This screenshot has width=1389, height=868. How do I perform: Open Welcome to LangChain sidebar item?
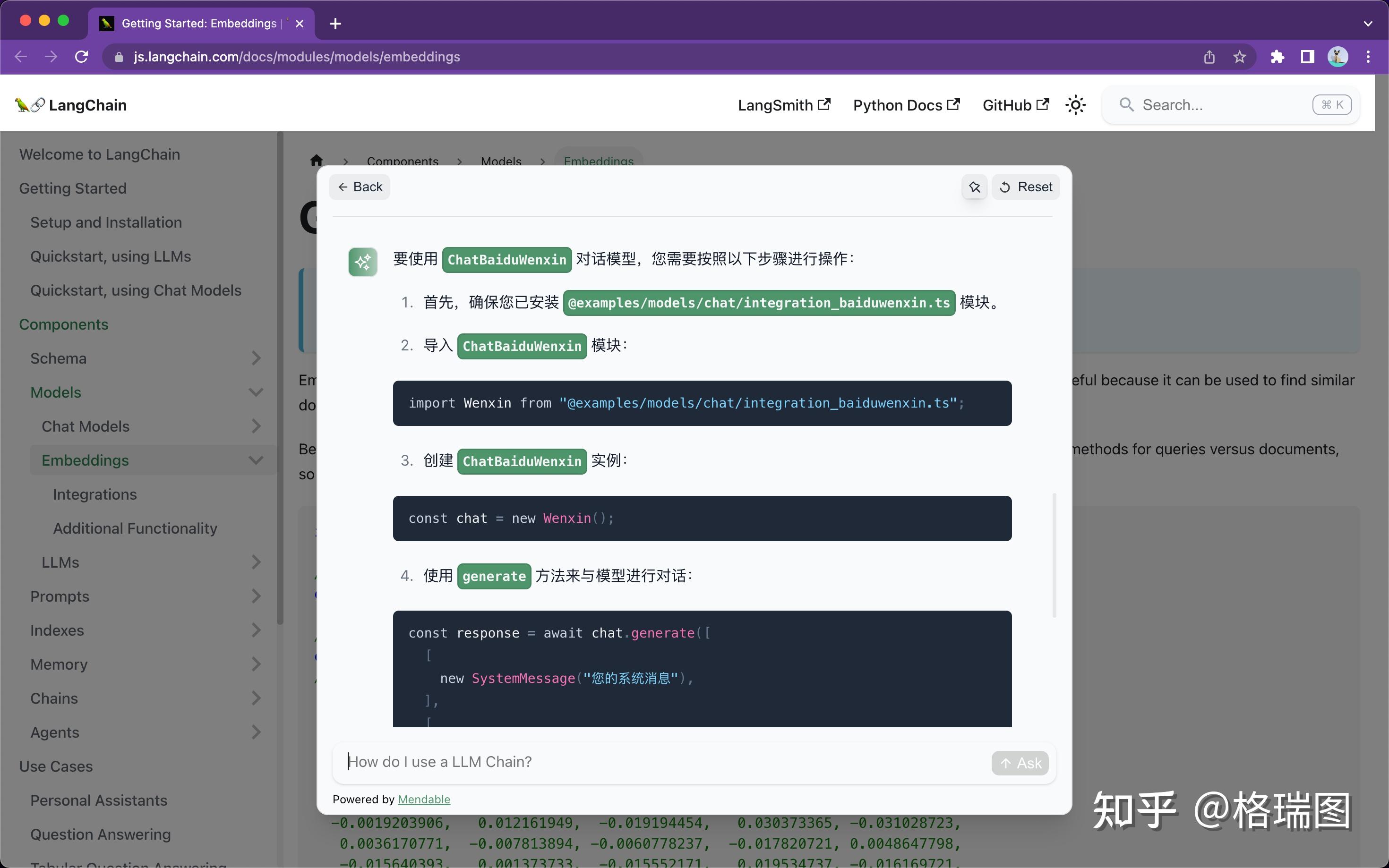tap(99, 154)
